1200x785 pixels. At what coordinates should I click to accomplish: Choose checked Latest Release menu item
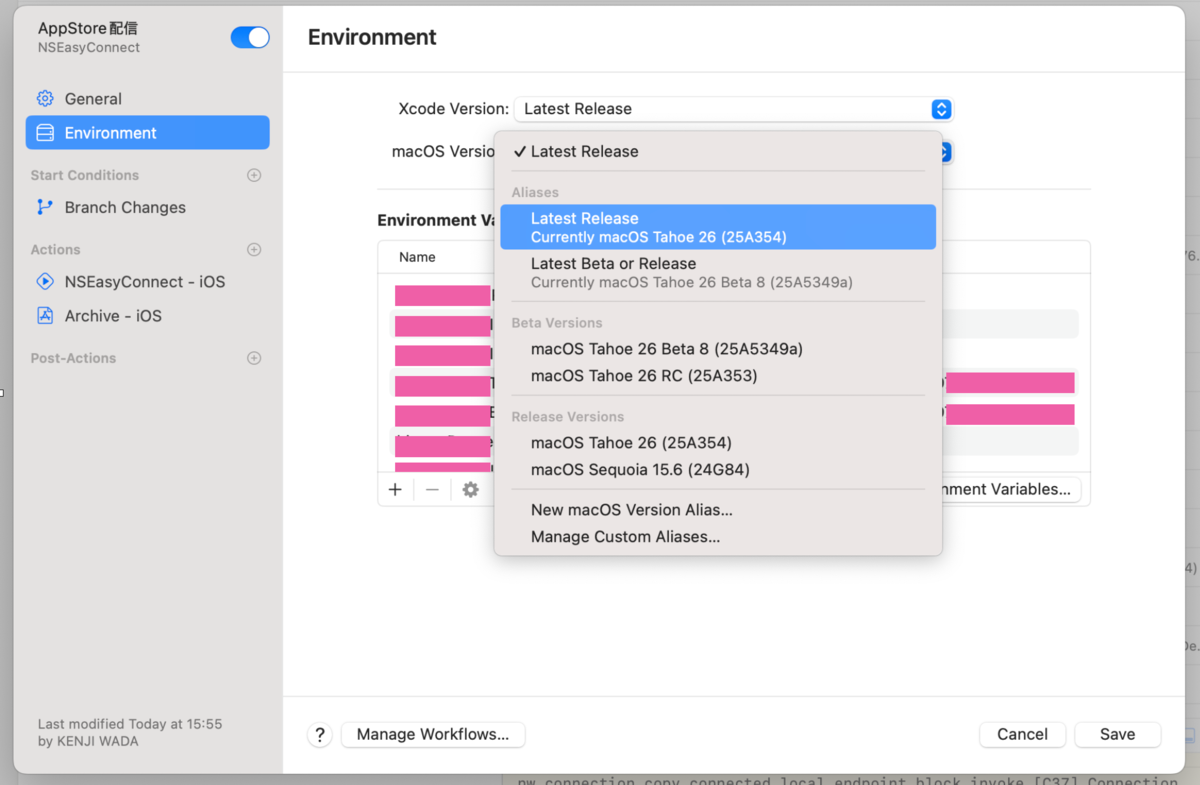tap(718, 152)
